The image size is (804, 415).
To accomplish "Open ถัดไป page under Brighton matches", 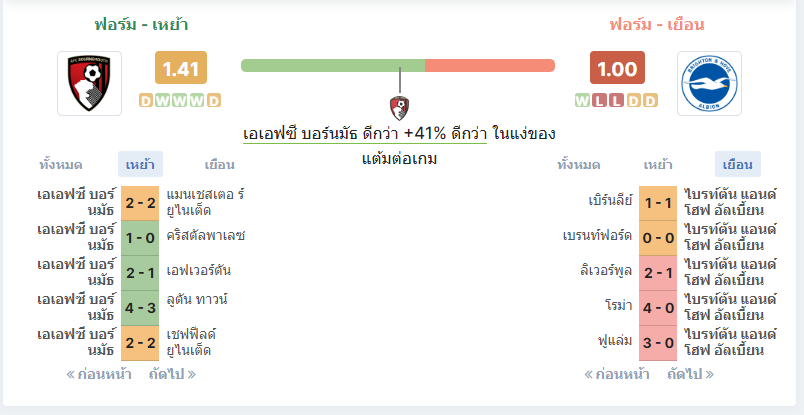I will 690,374.
